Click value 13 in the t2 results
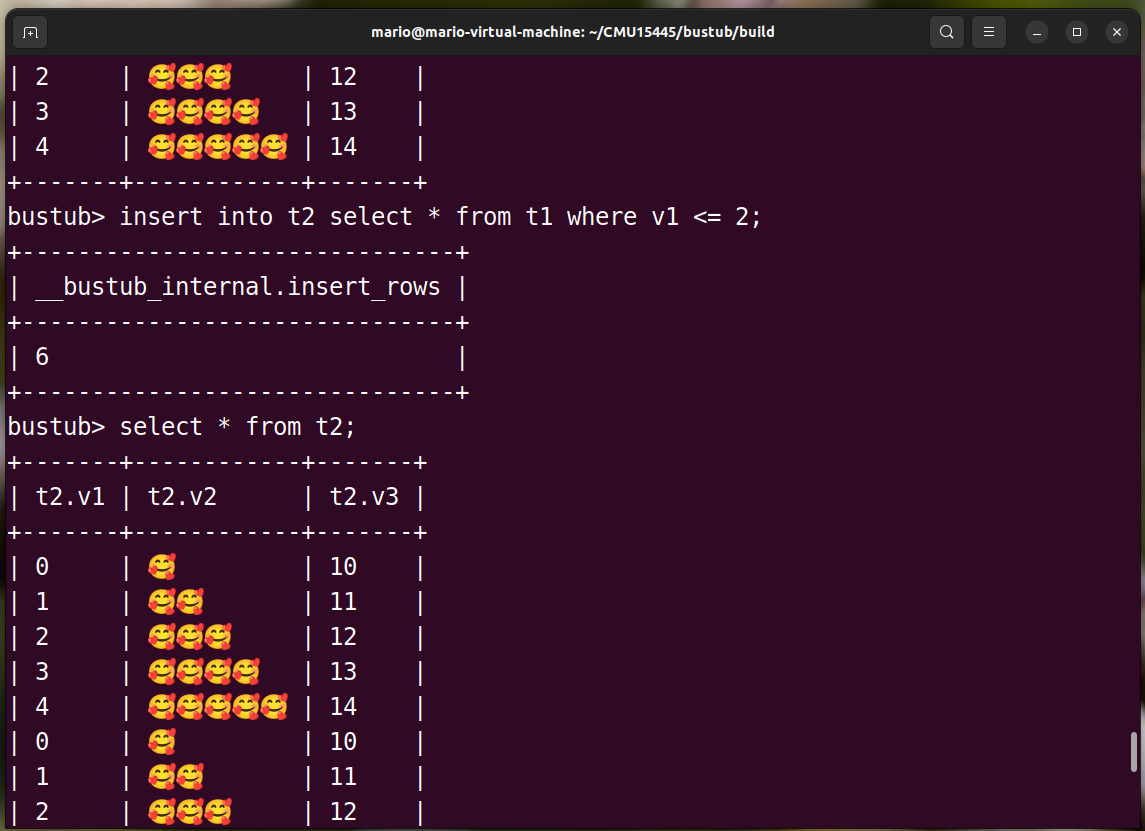The height and width of the screenshot is (831, 1145). (x=343, y=672)
